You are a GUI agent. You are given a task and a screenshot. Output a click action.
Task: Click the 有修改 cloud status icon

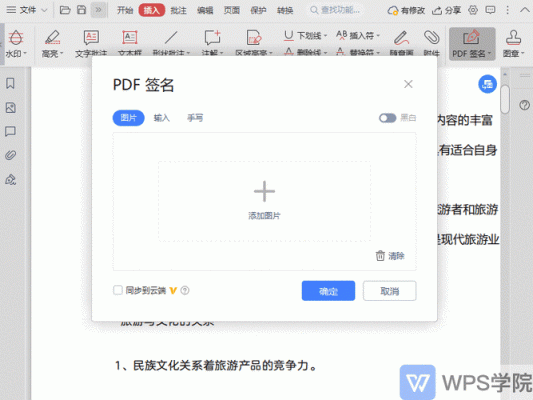393,11
